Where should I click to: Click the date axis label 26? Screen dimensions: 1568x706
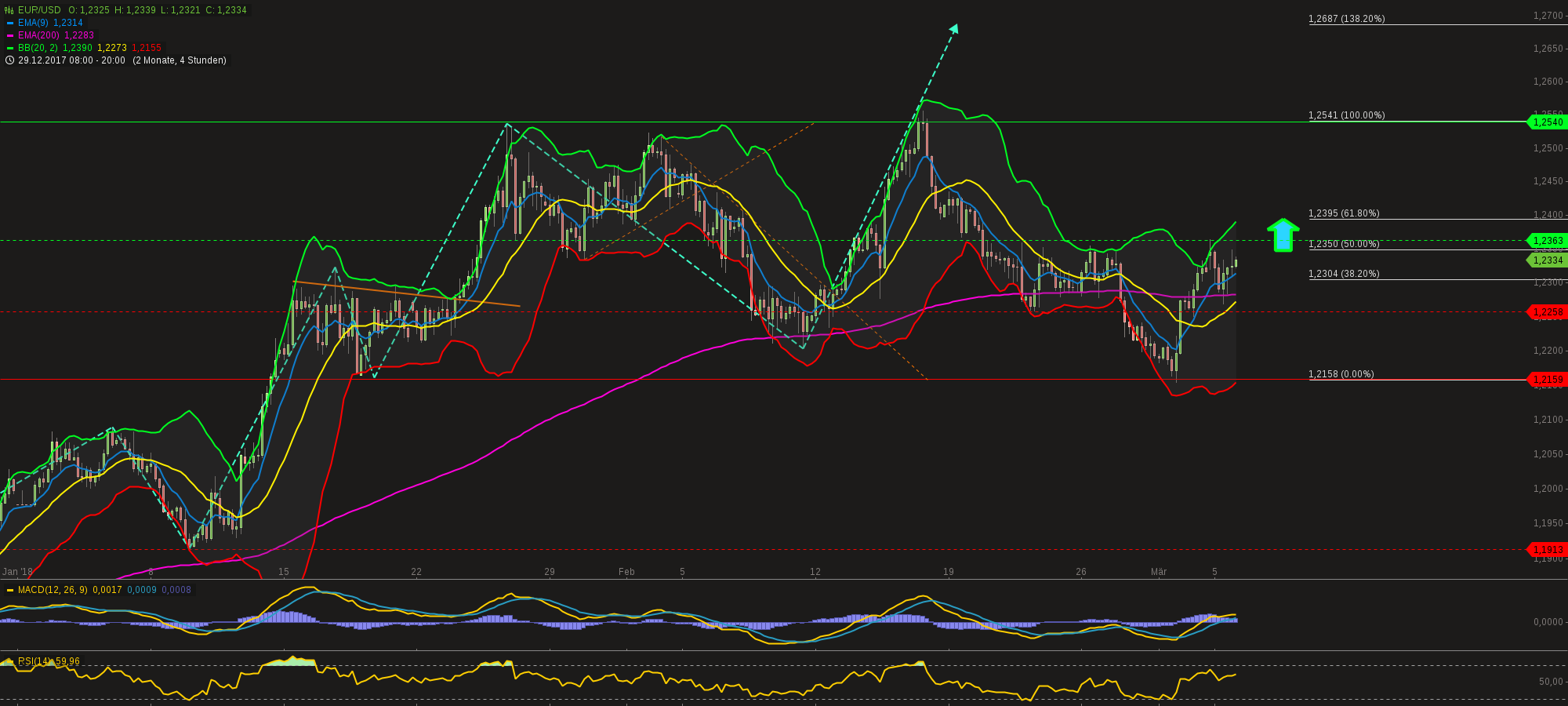click(1081, 572)
